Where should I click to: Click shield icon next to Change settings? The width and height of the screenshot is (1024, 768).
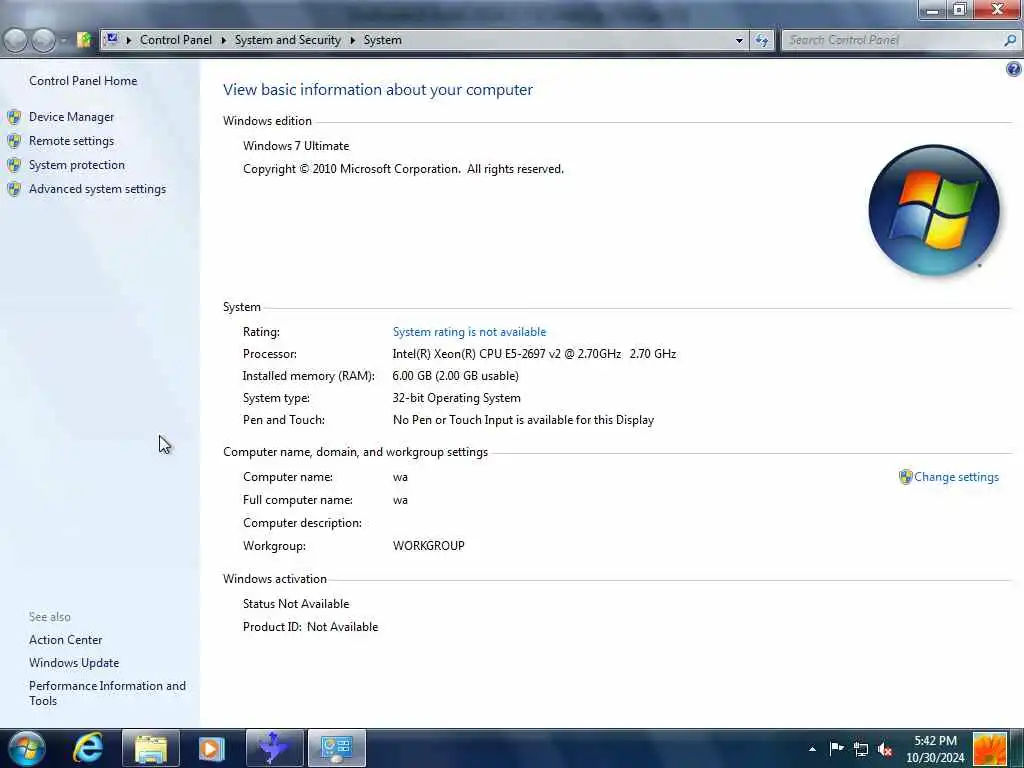pyautogui.click(x=905, y=477)
